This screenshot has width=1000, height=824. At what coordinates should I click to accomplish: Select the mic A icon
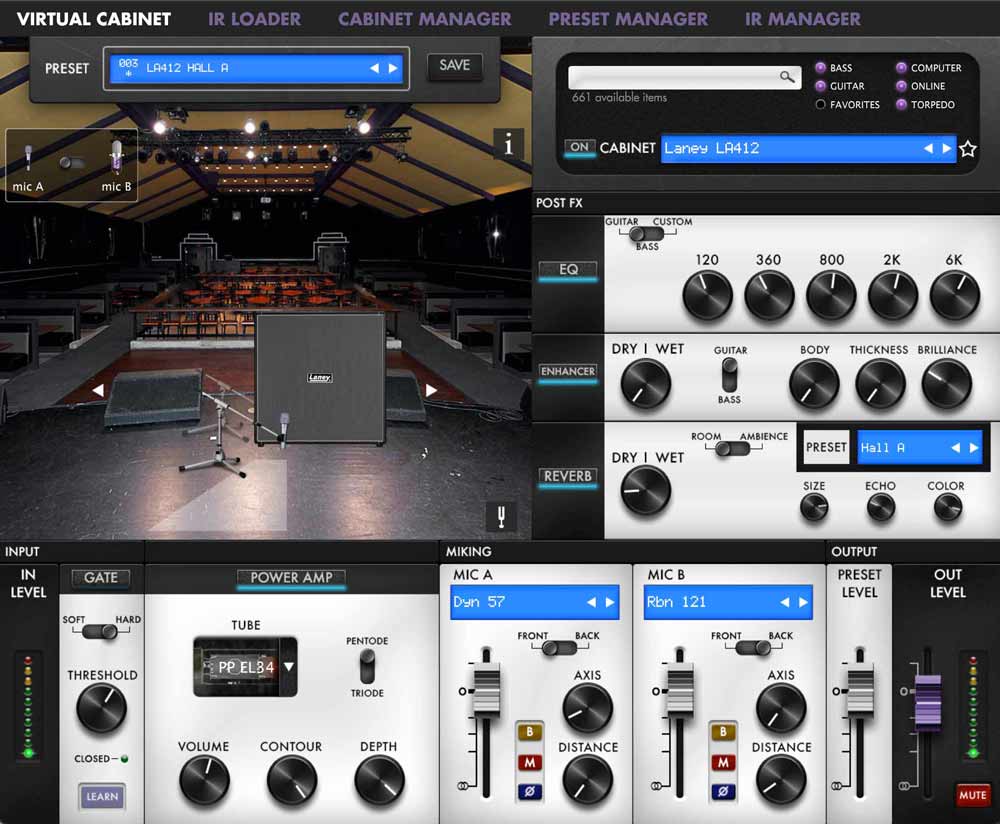point(28,159)
